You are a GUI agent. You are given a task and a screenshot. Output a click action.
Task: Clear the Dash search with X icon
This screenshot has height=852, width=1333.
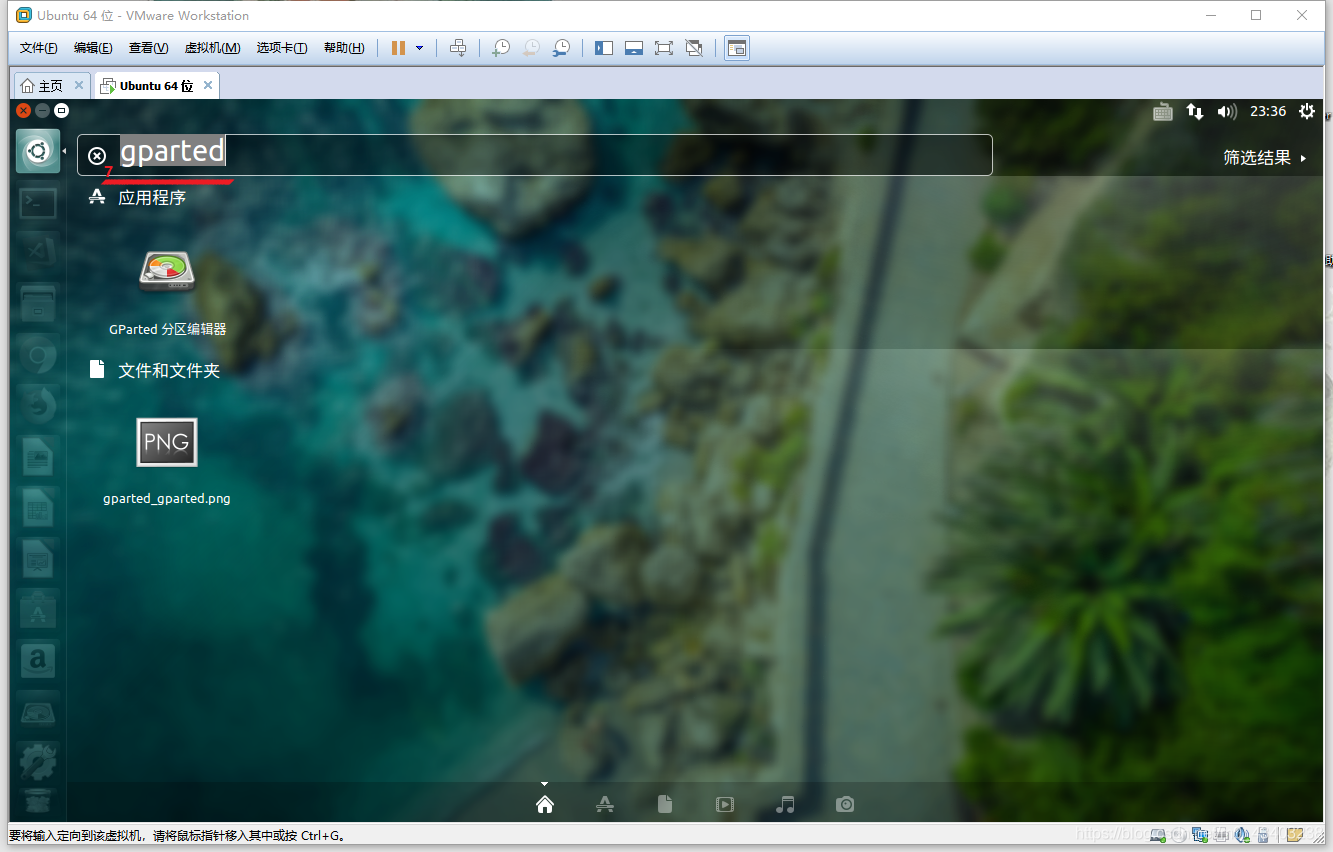pyautogui.click(x=97, y=155)
